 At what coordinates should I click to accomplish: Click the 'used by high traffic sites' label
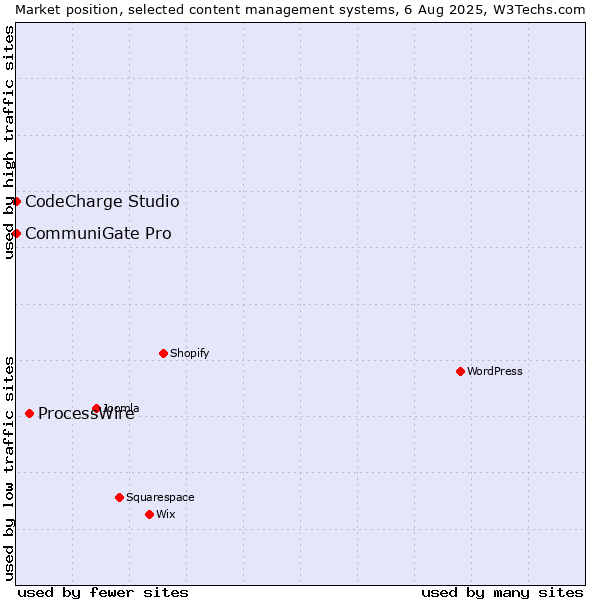click(9, 142)
